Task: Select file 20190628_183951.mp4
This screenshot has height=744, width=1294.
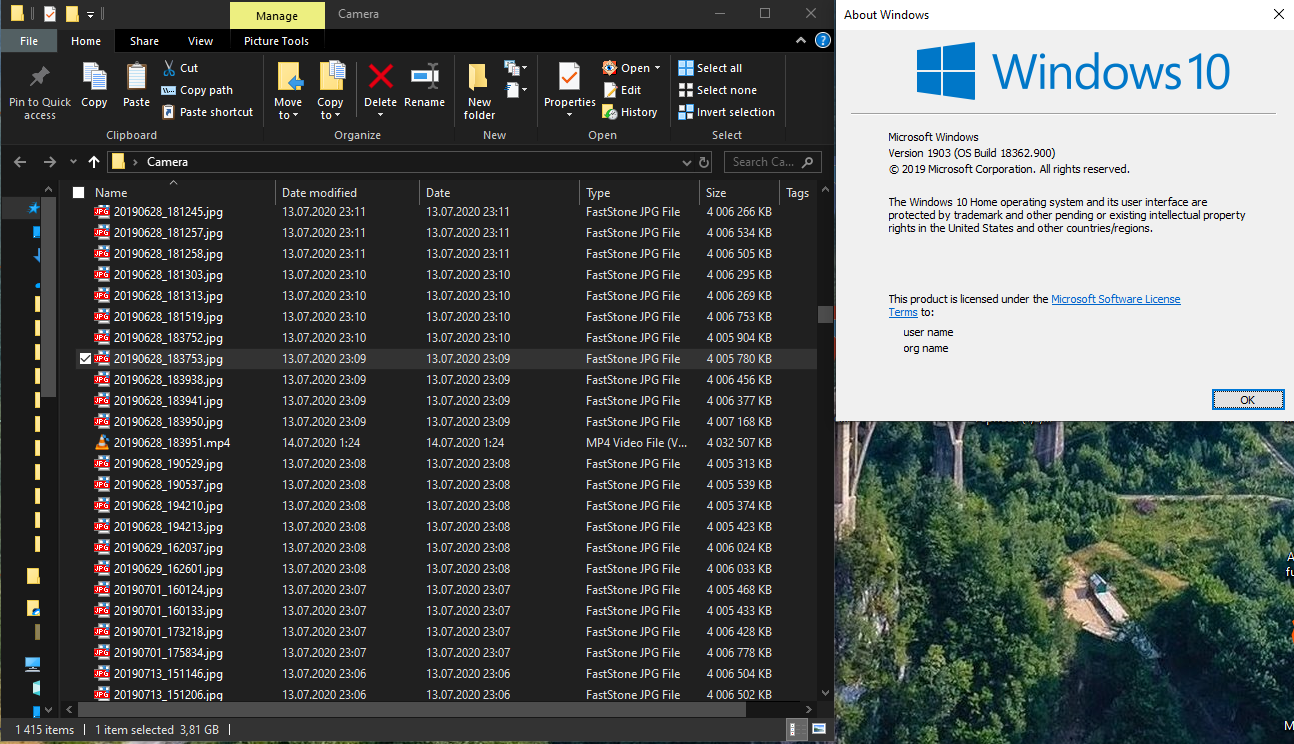Action: pyautogui.click(x=446, y=443)
